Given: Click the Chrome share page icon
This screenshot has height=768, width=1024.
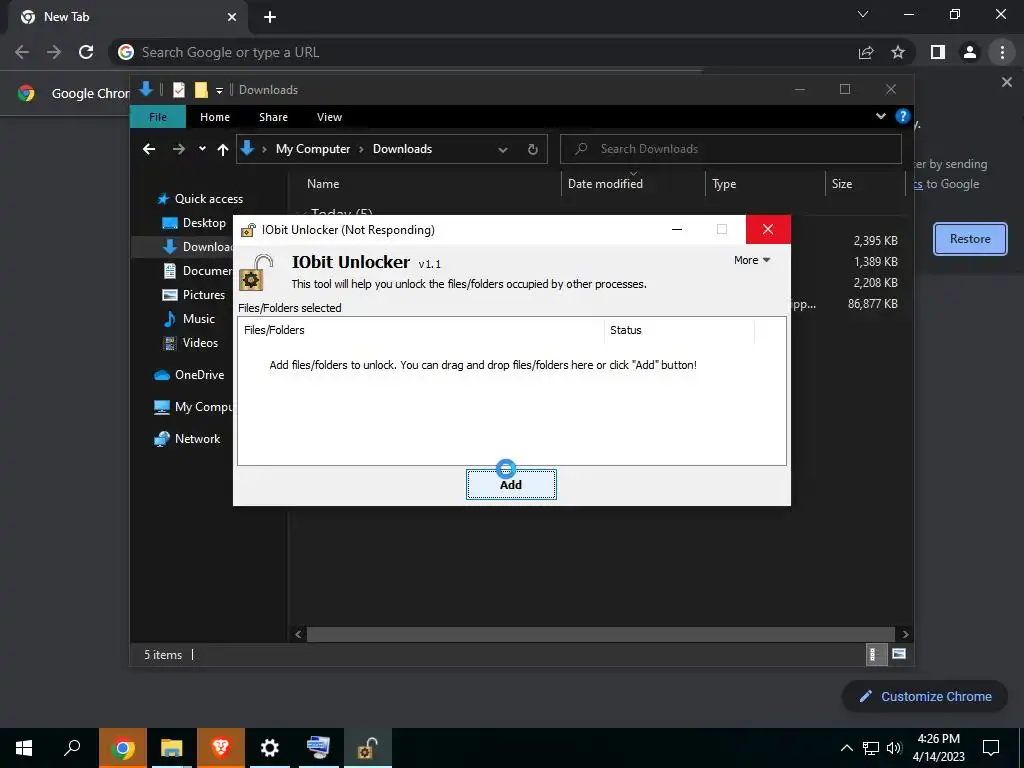Looking at the screenshot, I should (x=866, y=52).
